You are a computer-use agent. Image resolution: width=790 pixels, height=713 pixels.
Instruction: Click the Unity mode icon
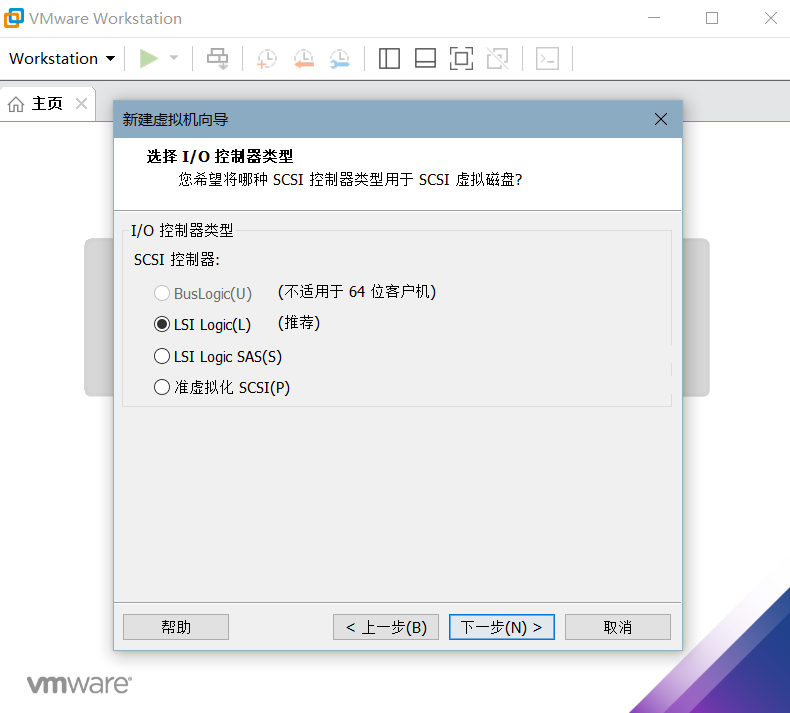click(497, 58)
